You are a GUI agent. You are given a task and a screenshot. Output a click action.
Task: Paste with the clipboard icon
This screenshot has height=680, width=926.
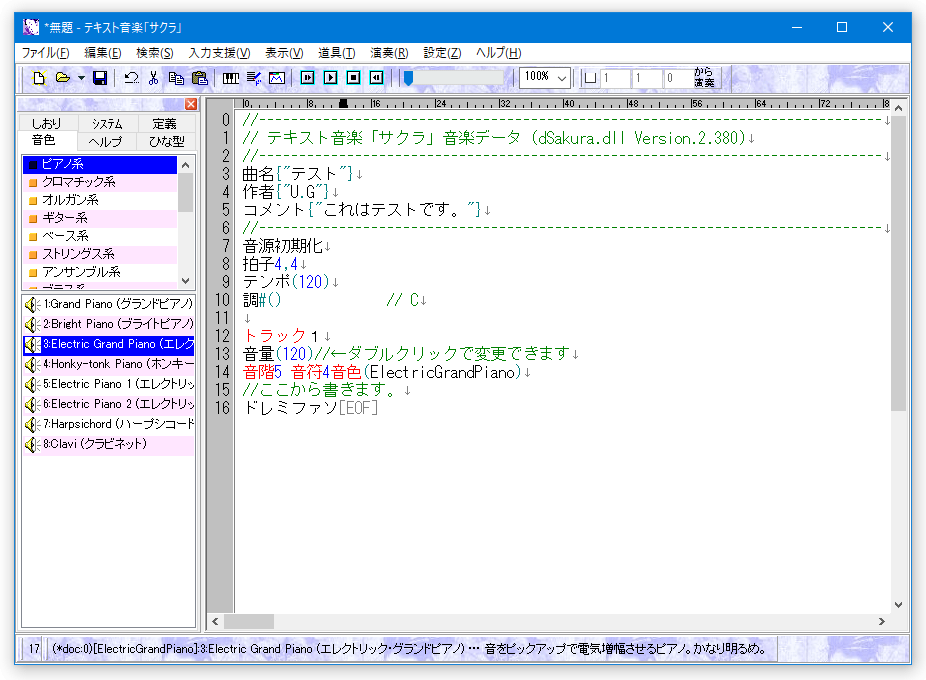[200, 78]
